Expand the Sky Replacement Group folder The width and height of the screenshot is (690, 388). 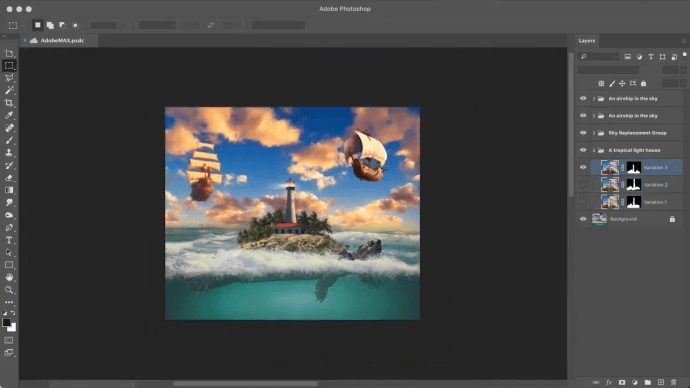[594, 133]
